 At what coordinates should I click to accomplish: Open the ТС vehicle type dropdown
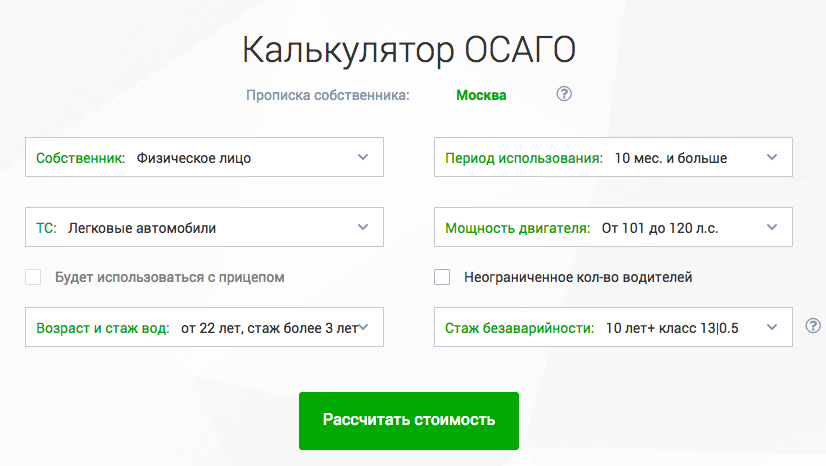click(203, 227)
